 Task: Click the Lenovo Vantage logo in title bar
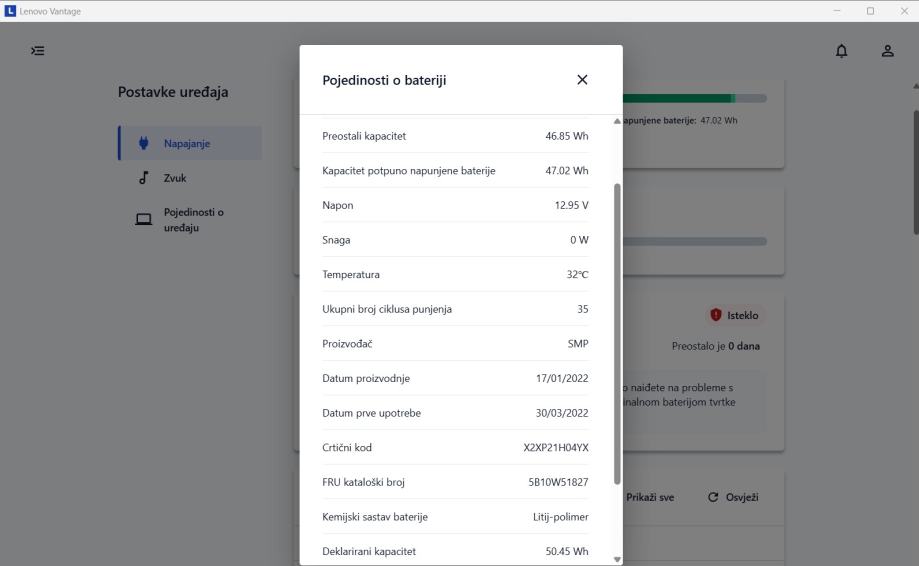pyautogui.click(x=11, y=11)
